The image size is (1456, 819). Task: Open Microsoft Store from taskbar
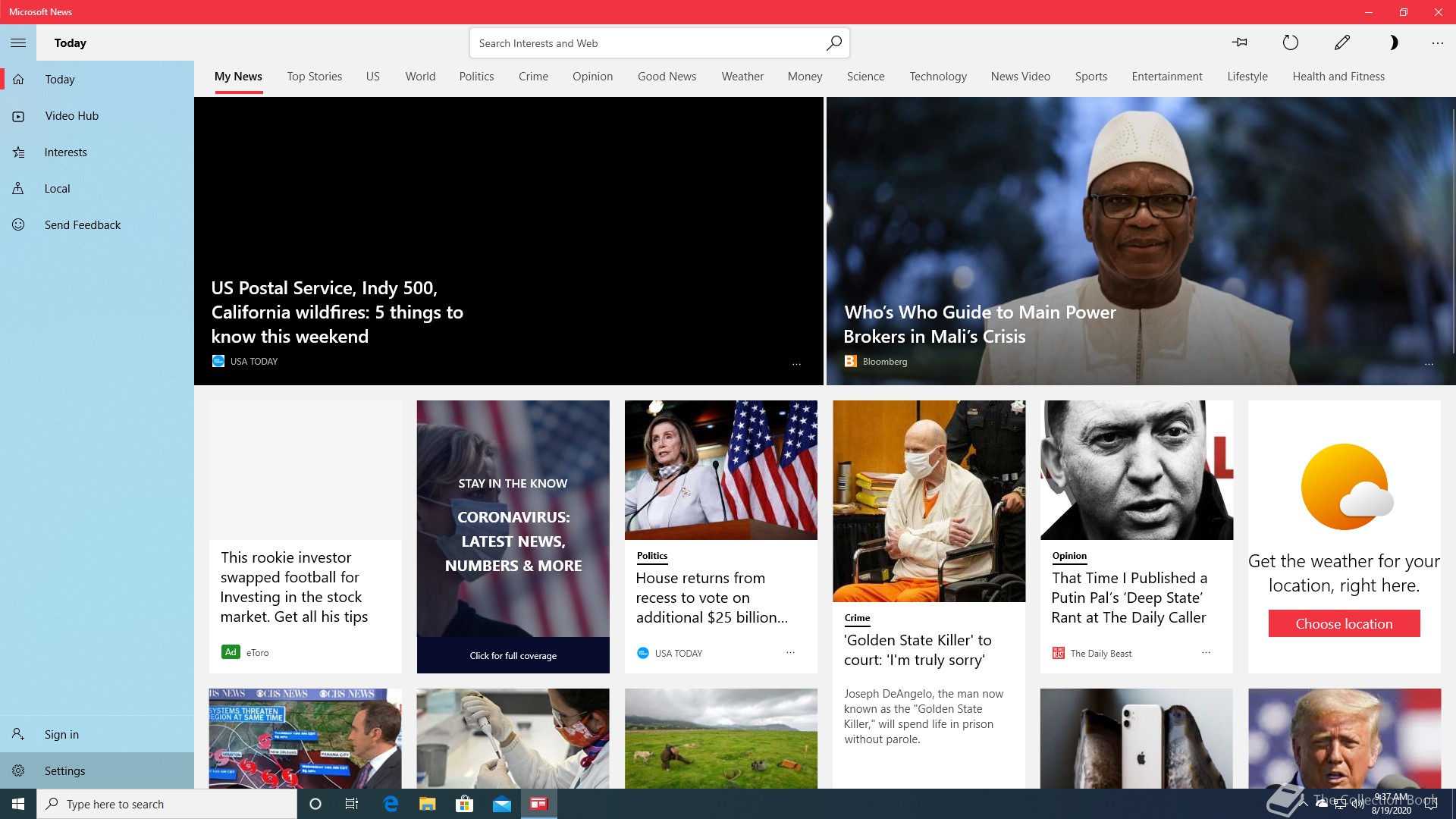point(464,804)
